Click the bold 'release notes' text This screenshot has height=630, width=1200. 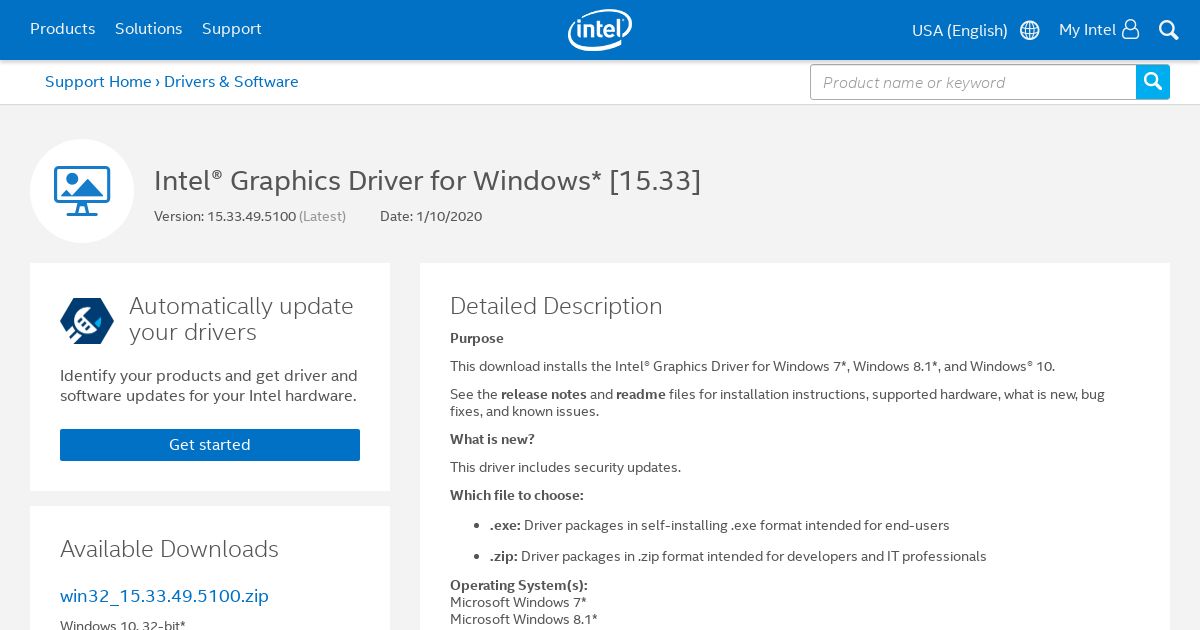pyautogui.click(x=544, y=394)
